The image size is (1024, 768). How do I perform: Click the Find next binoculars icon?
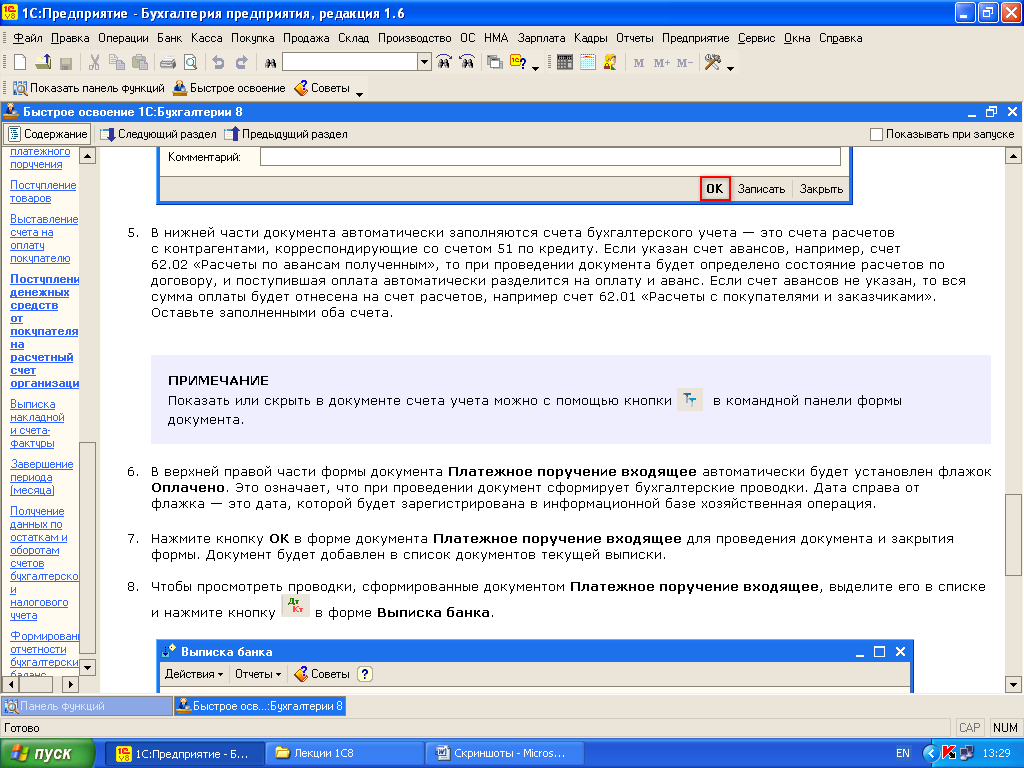pos(444,63)
